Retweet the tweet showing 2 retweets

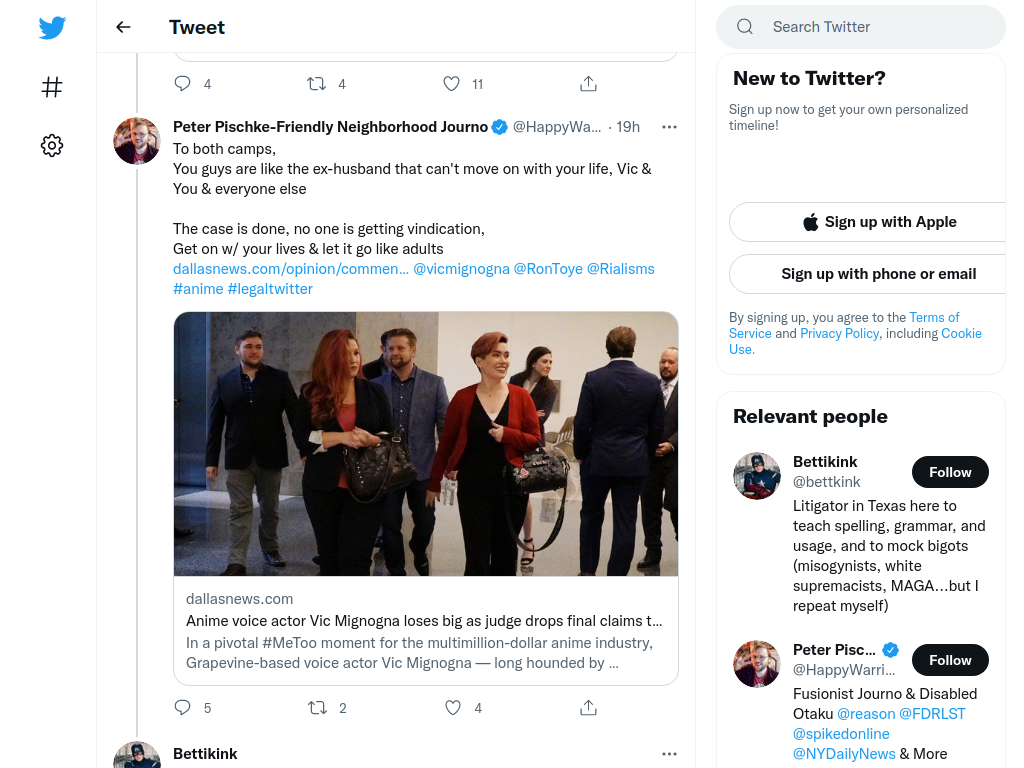pyautogui.click(x=317, y=707)
